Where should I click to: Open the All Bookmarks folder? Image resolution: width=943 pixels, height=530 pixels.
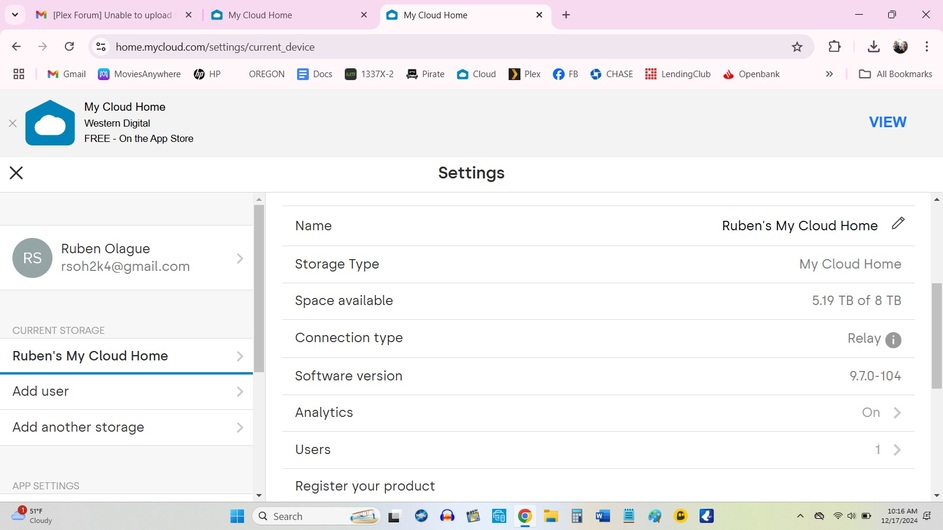click(895, 74)
